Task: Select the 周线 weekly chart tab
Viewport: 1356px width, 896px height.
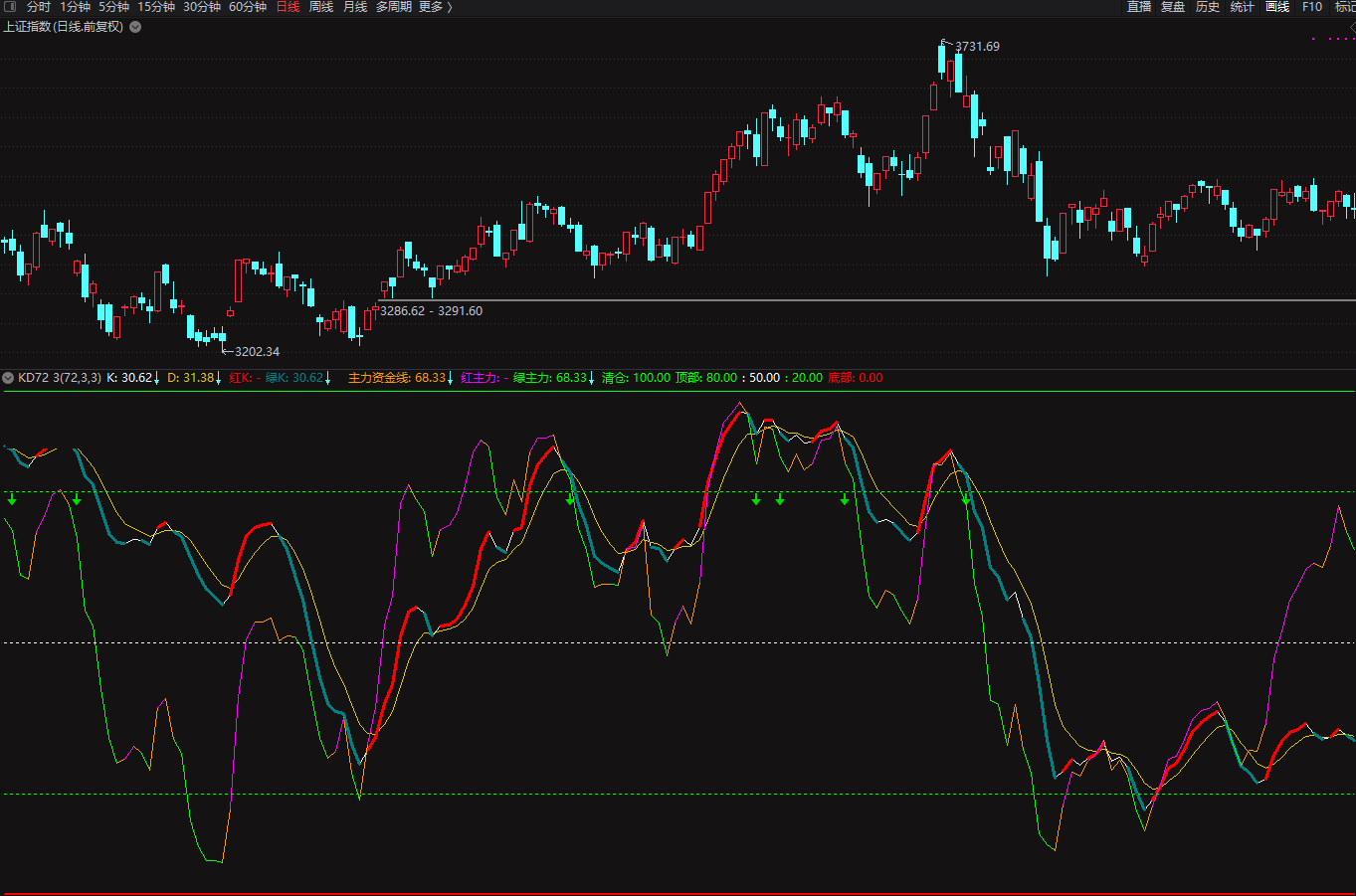Action: click(321, 7)
